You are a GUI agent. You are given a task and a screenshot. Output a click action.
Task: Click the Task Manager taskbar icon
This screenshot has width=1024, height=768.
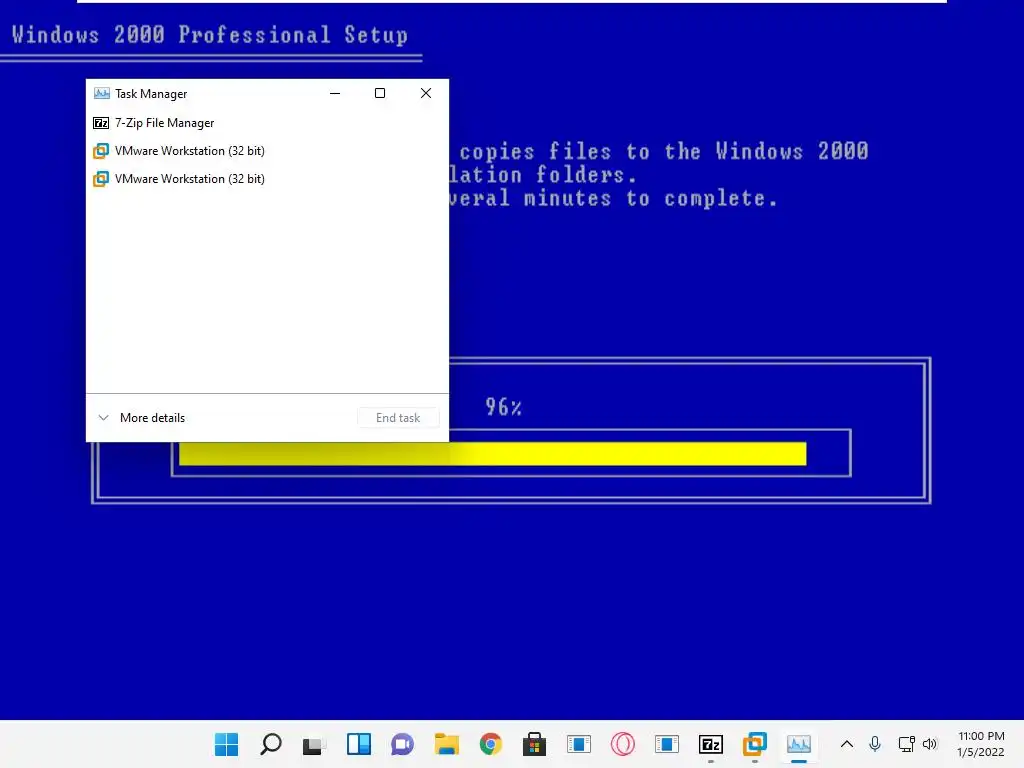pyautogui.click(x=799, y=744)
